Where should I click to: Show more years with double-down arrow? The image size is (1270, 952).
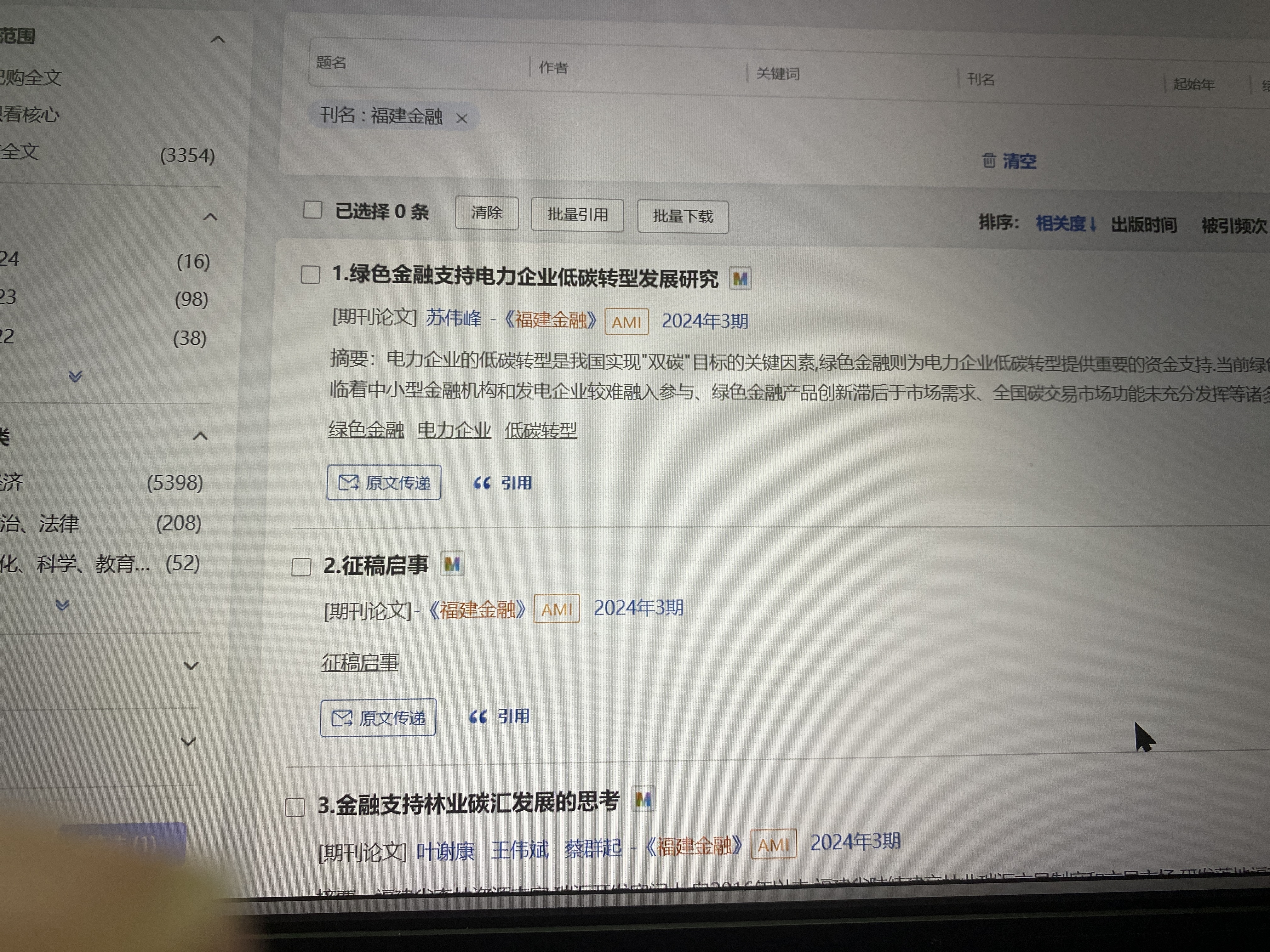point(75,377)
